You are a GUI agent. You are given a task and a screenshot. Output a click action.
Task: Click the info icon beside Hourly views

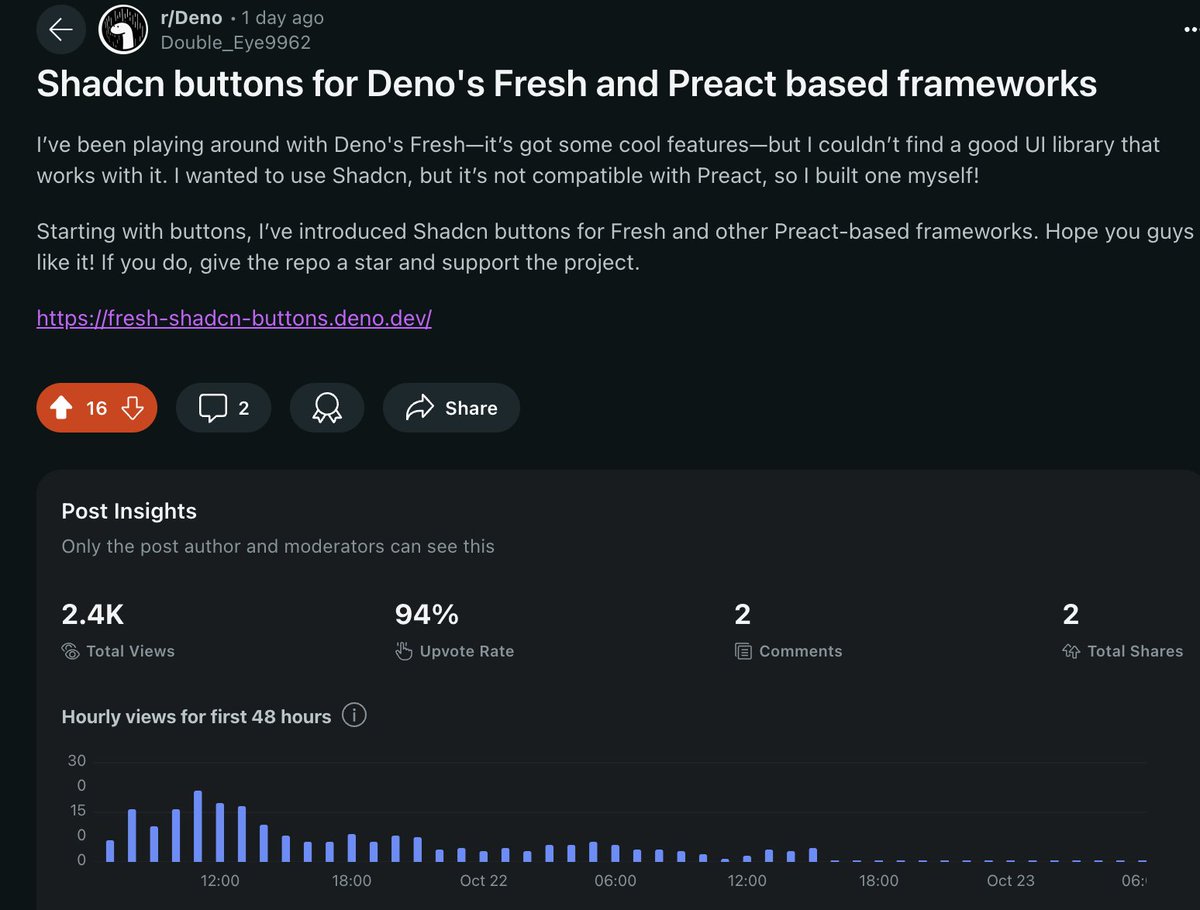354,716
